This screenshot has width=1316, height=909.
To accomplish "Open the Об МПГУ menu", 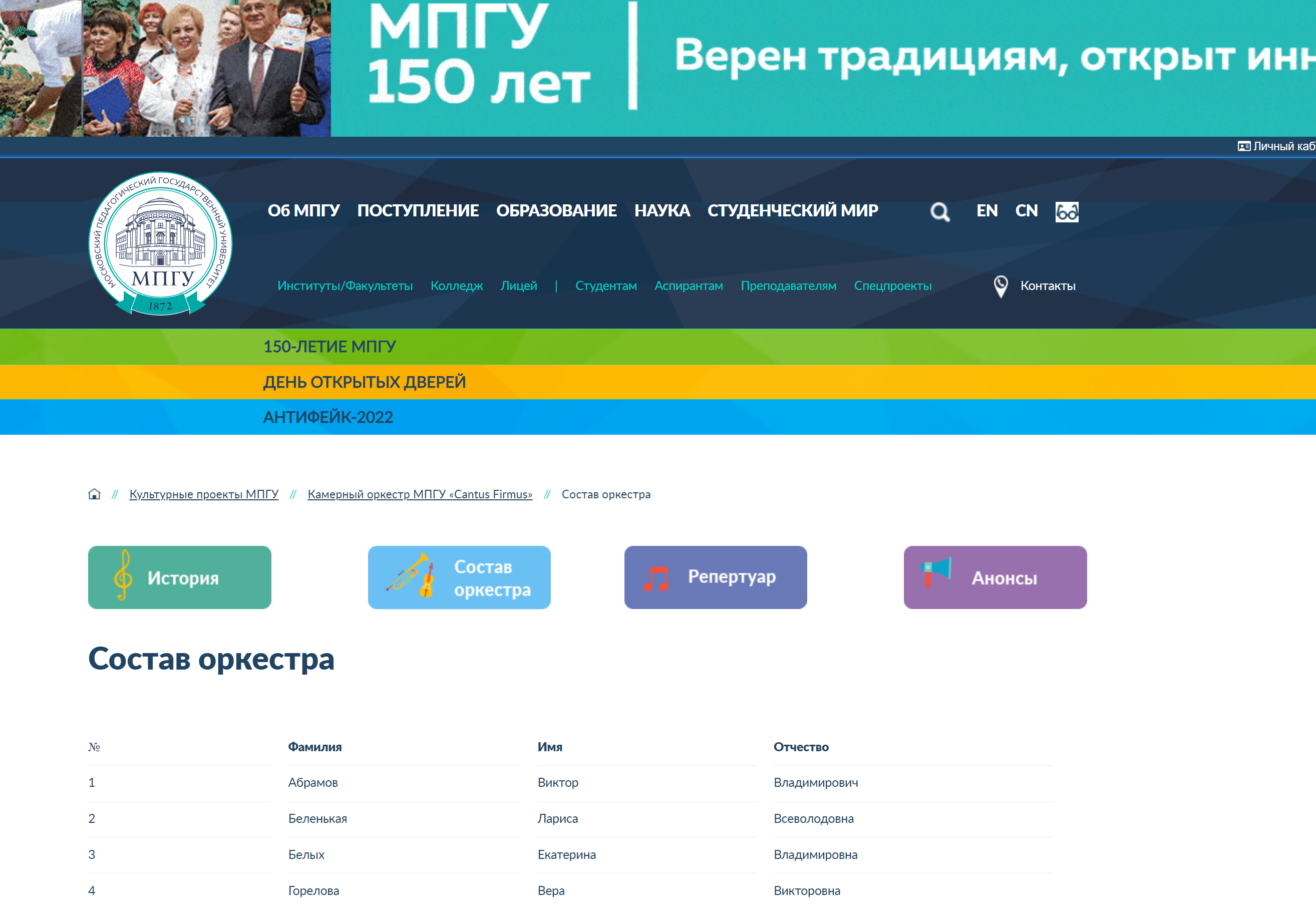I will [x=303, y=211].
